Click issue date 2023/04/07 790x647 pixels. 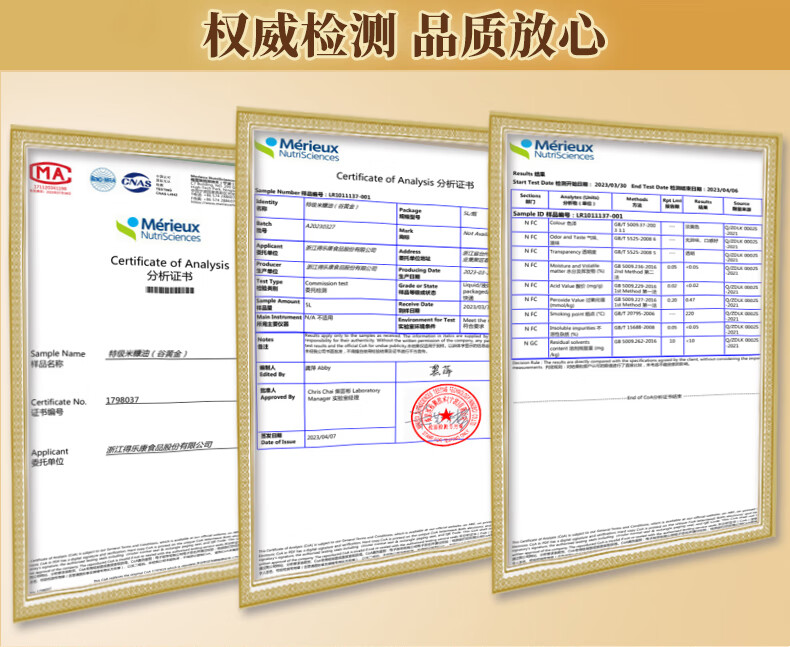[x=321, y=437]
